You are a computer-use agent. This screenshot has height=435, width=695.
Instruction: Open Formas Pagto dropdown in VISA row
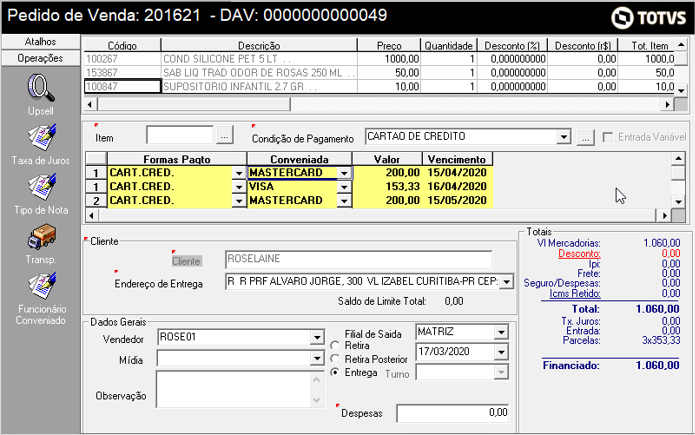coord(239,187)
